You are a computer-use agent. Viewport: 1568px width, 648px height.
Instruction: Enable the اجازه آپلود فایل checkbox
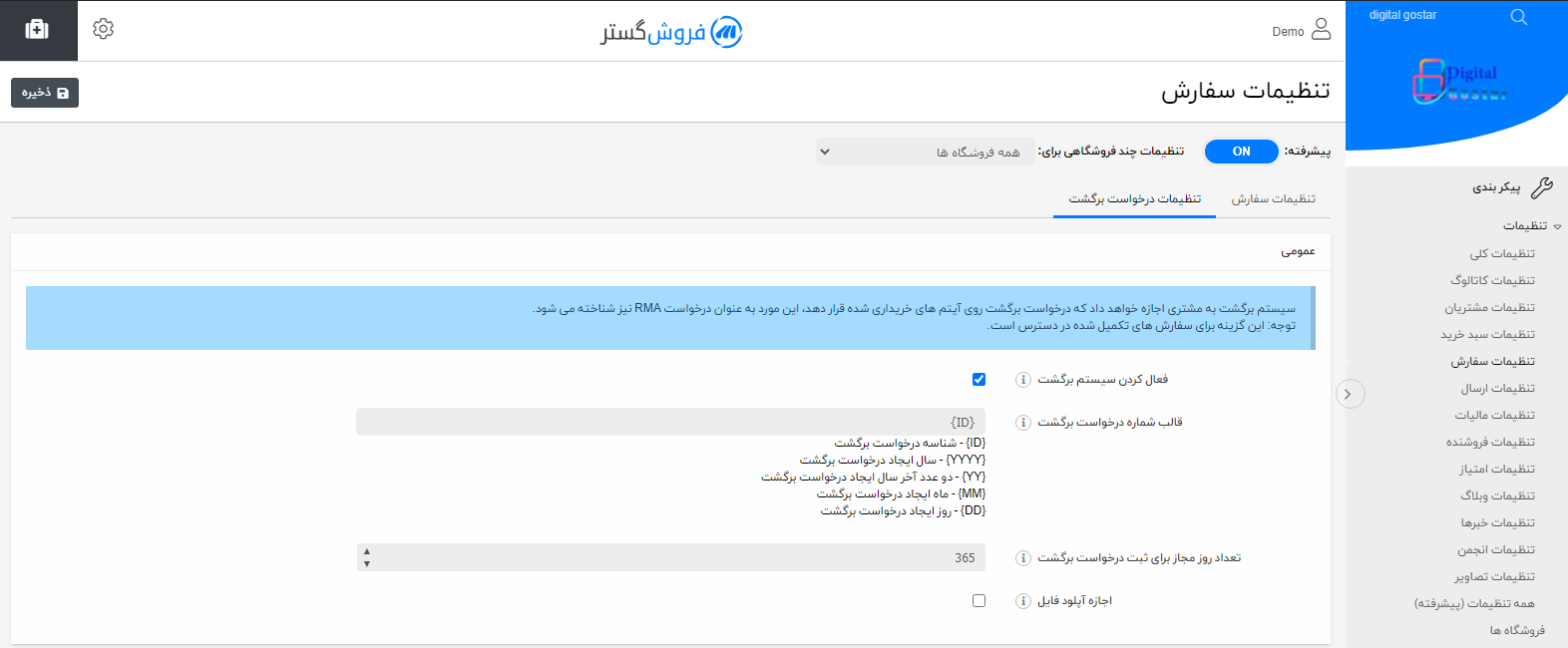[979, 600]
